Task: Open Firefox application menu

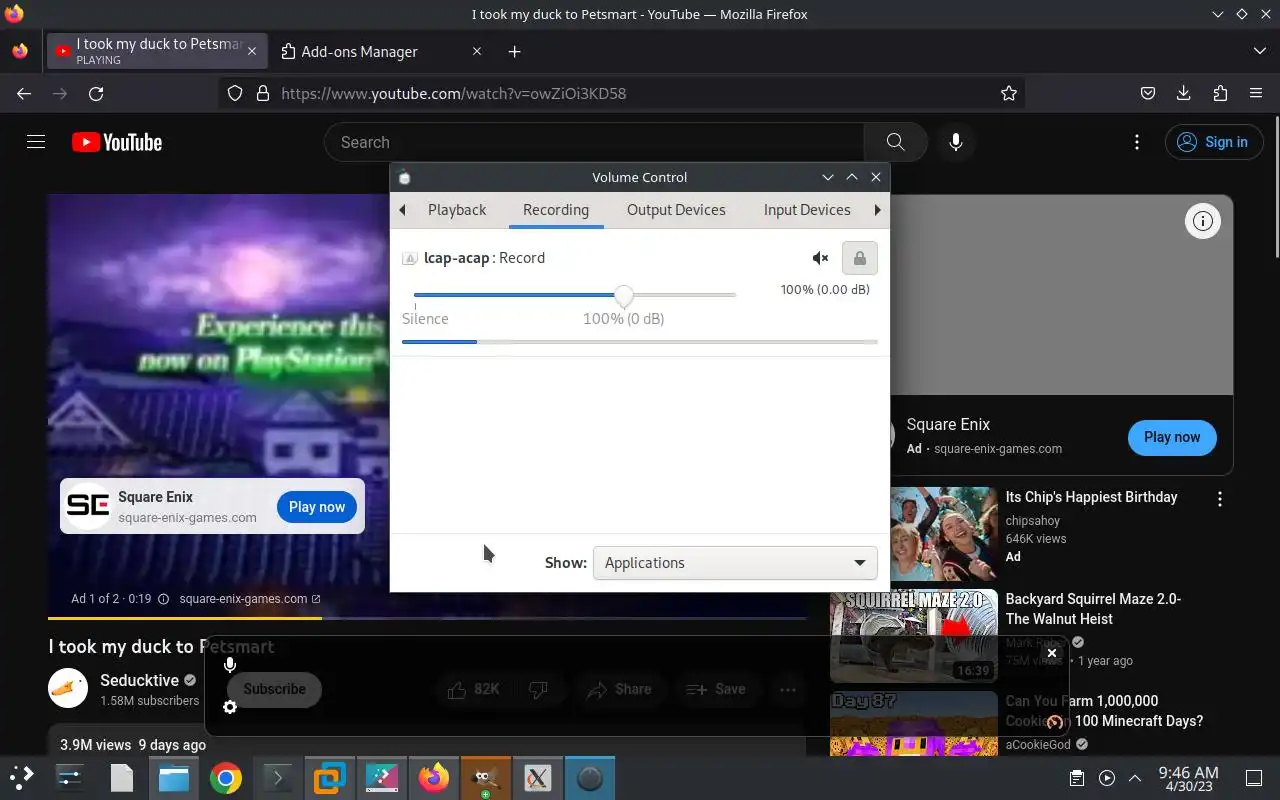Action: 1256,93
